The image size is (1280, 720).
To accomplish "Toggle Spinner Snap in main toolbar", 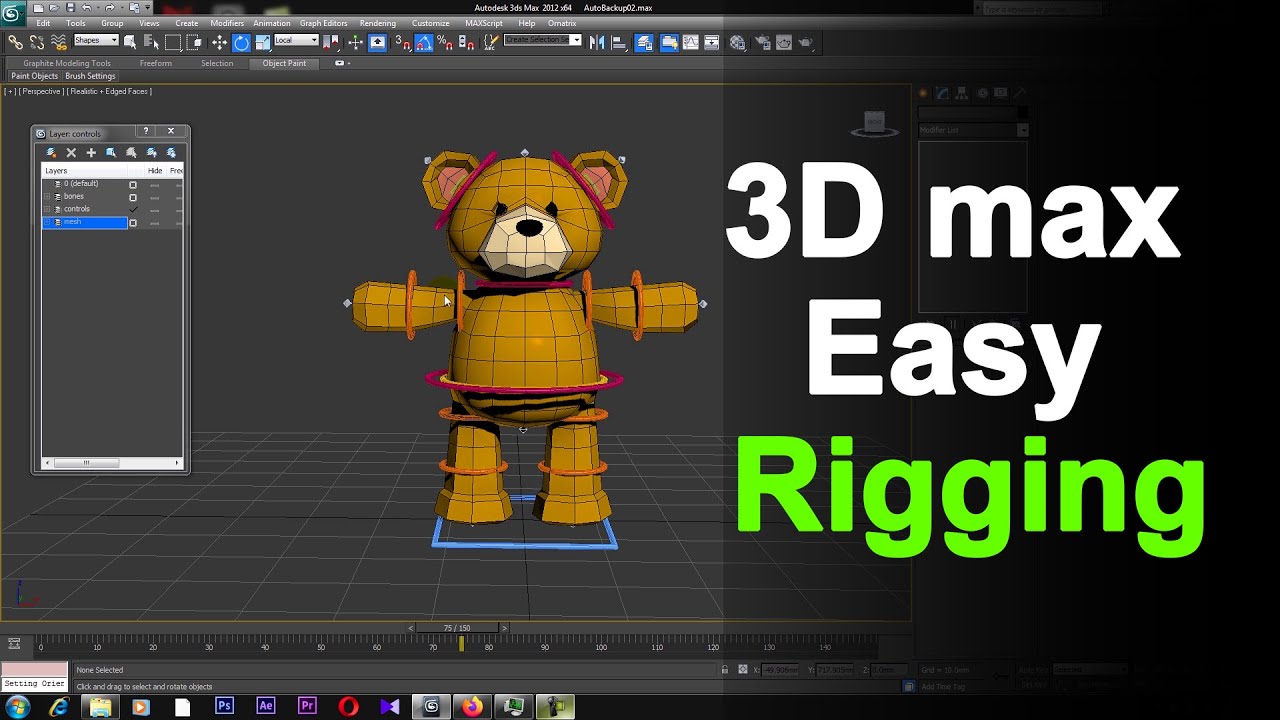I will coord(466,42).
